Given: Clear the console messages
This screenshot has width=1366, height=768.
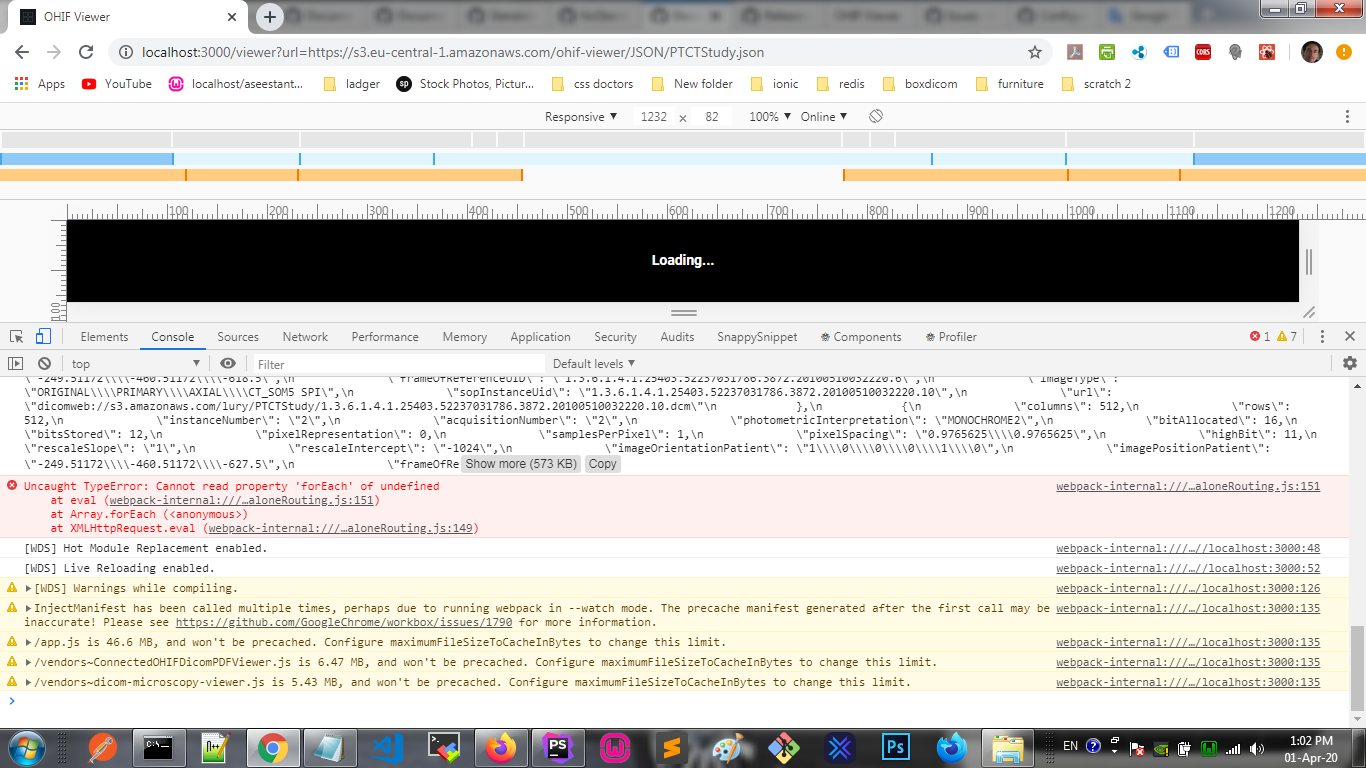Looking at the screenshot, I should 43,362.
